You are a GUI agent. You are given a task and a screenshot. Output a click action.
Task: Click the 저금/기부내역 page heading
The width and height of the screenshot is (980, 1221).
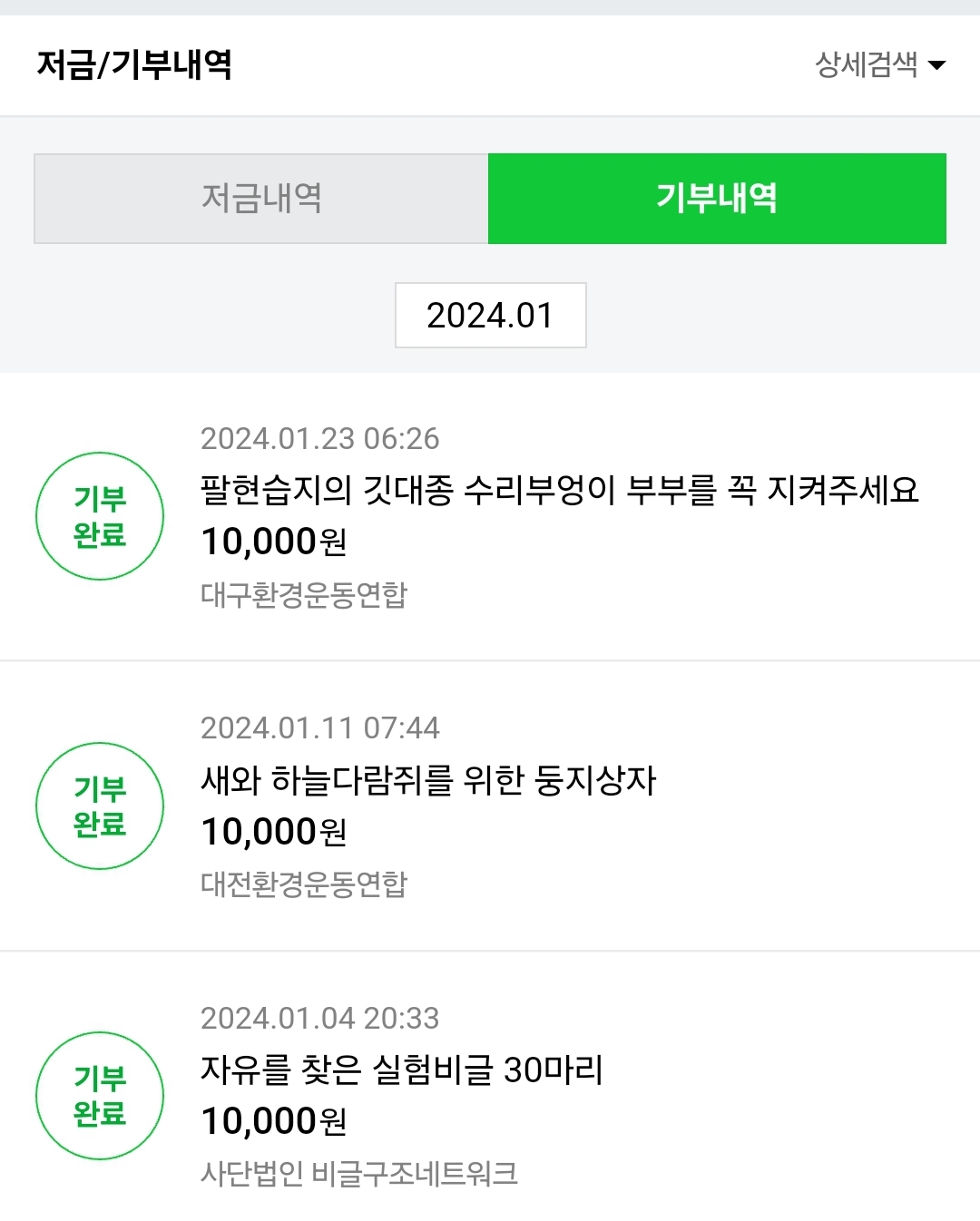[x=134, y=64]
